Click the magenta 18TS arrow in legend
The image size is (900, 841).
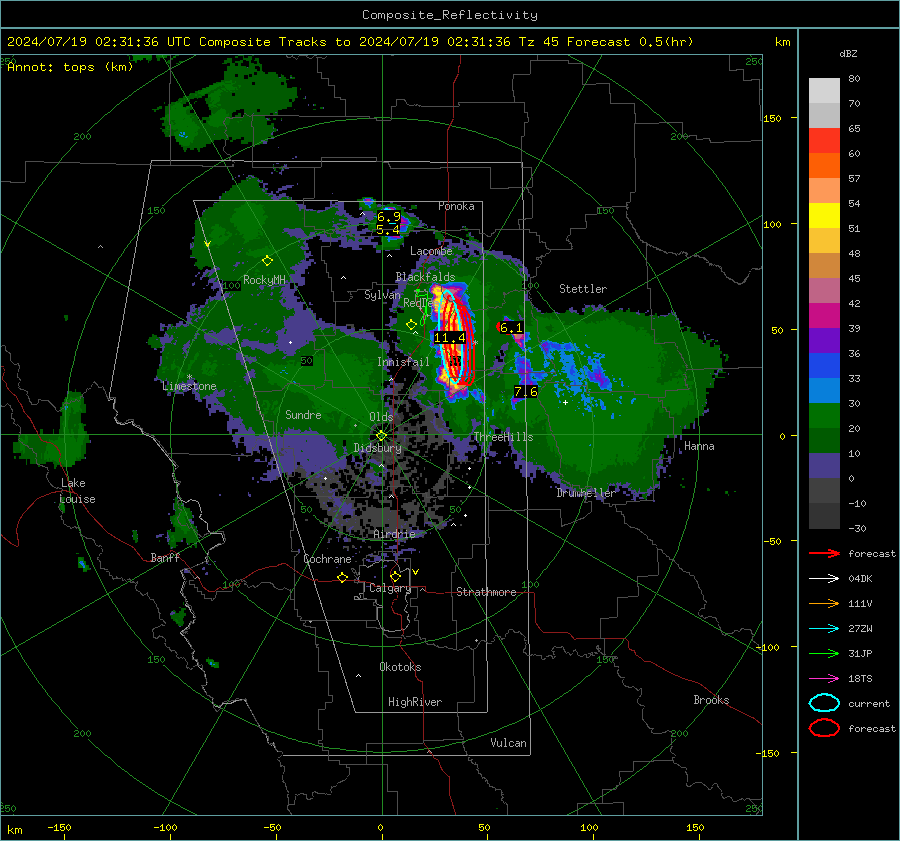point(824,679)
